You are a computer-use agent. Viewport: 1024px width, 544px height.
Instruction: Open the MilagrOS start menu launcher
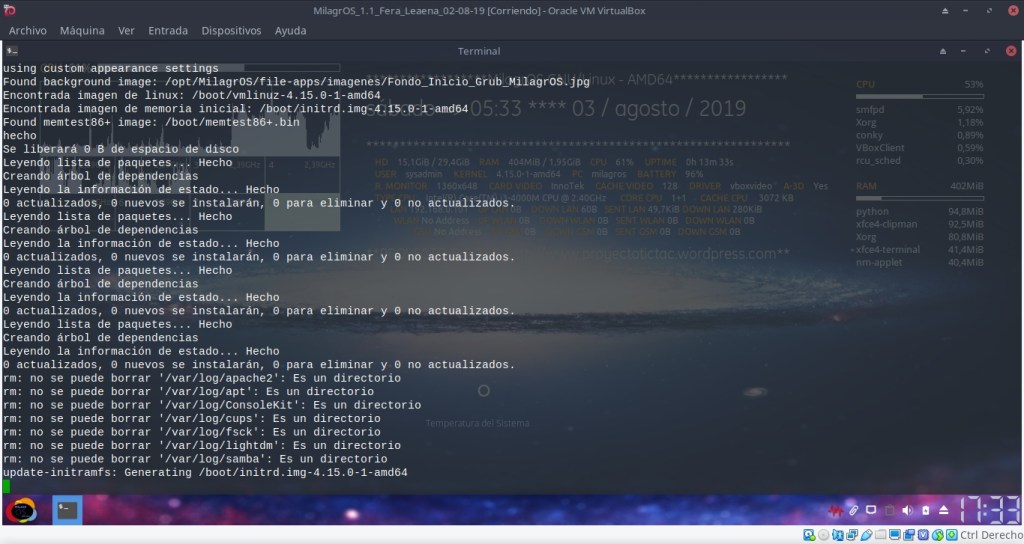[x=22, y=510]
